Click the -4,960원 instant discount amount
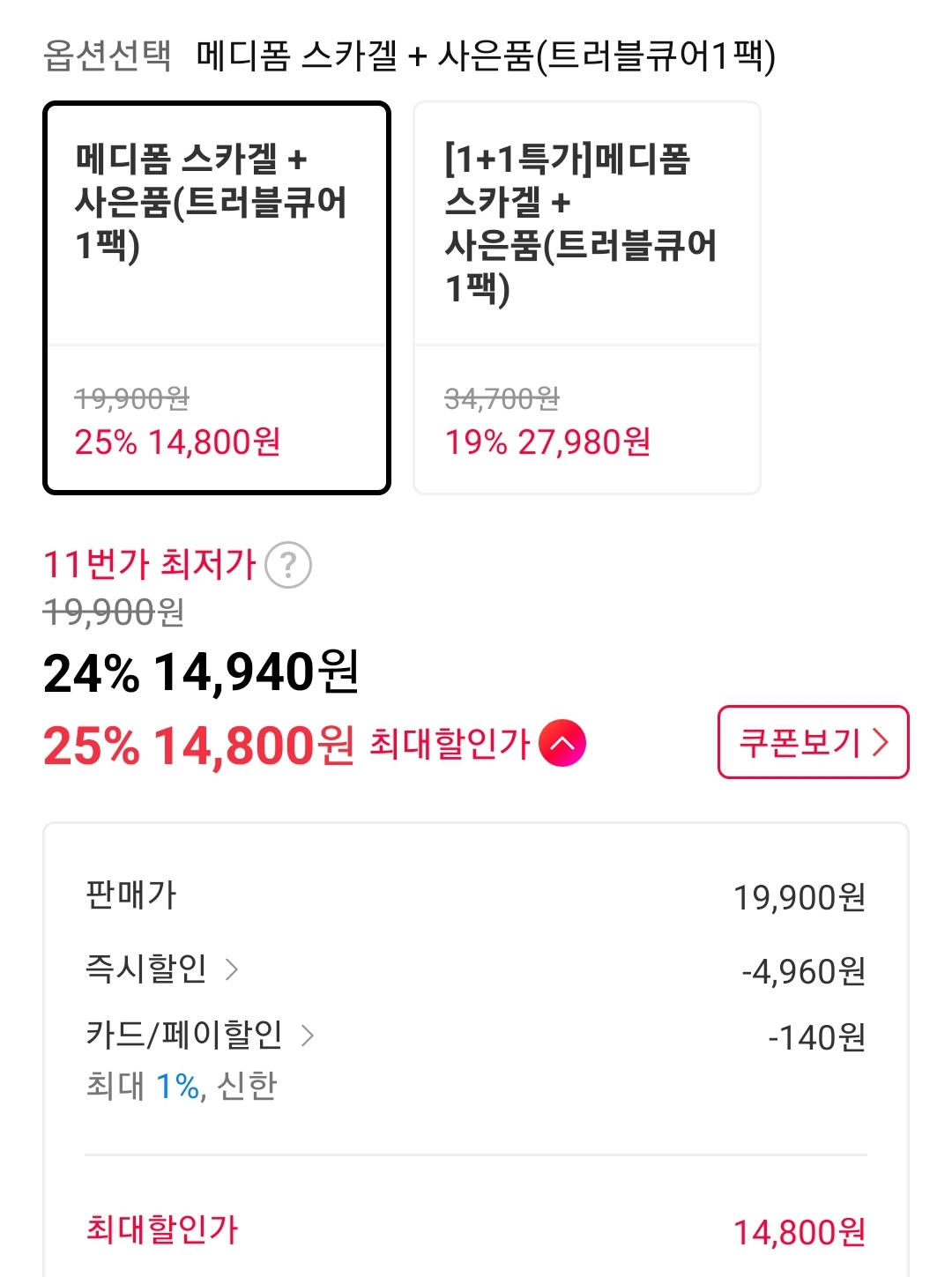952x1277 pixels. (803, 971)
